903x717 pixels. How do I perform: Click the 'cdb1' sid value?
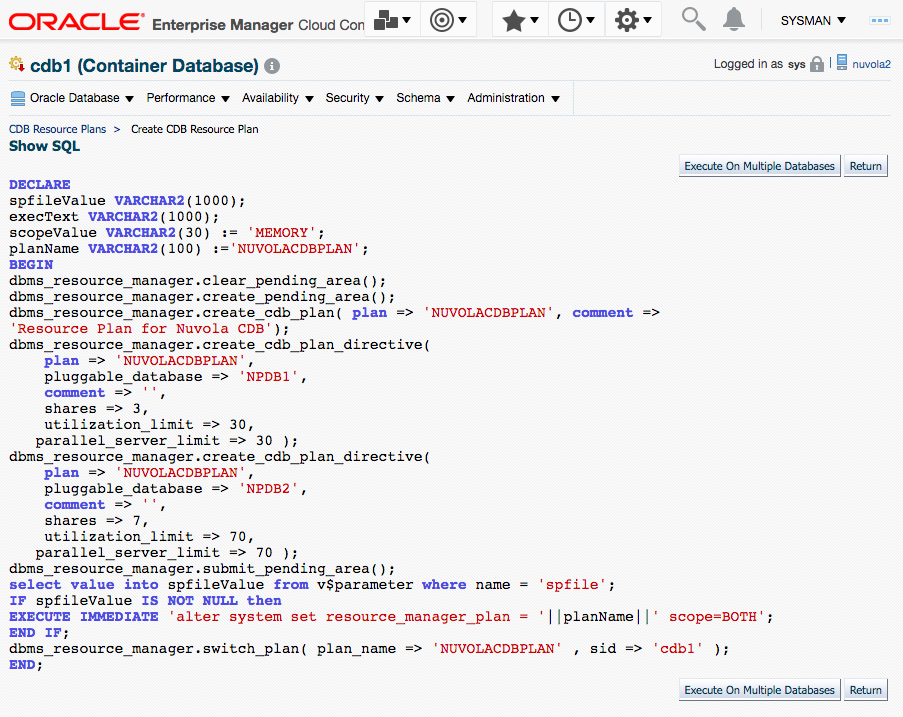pos(677,648)
